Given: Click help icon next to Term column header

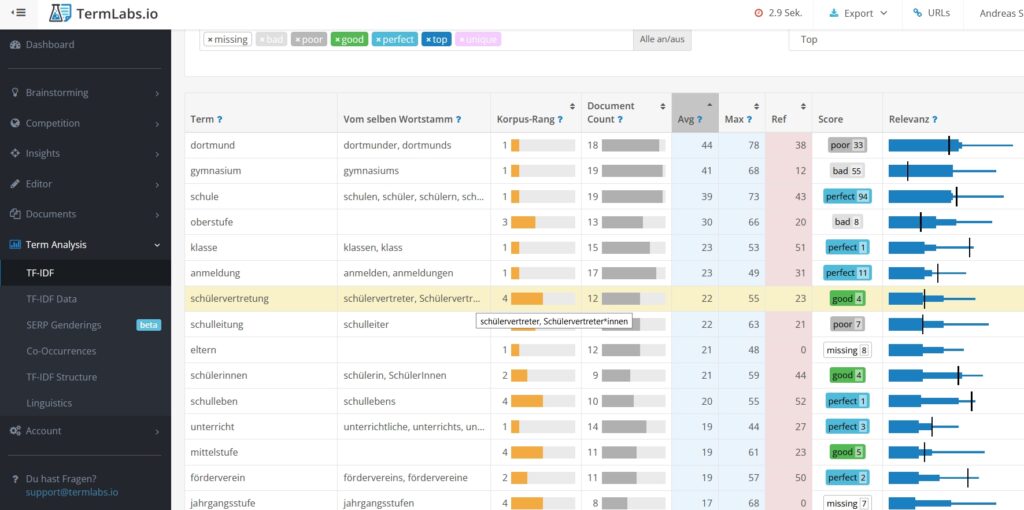Looking at the screenshot, I should pyautogui.click(x=219, y=120).
